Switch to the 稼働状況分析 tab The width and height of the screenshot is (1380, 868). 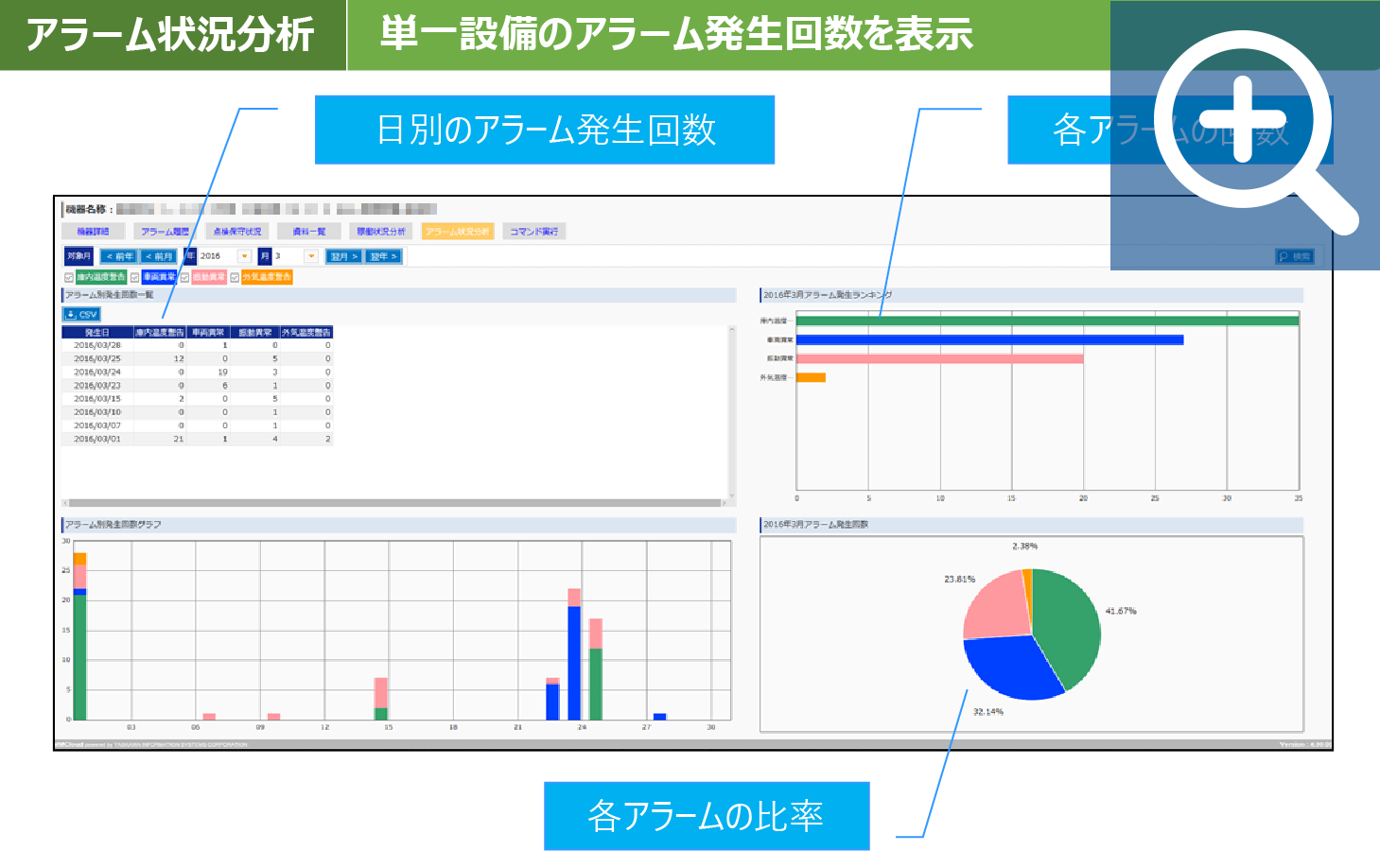pos(381,232)
